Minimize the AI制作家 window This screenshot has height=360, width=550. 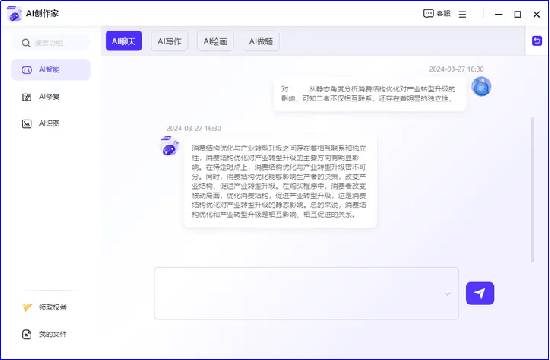click(498, 14)
